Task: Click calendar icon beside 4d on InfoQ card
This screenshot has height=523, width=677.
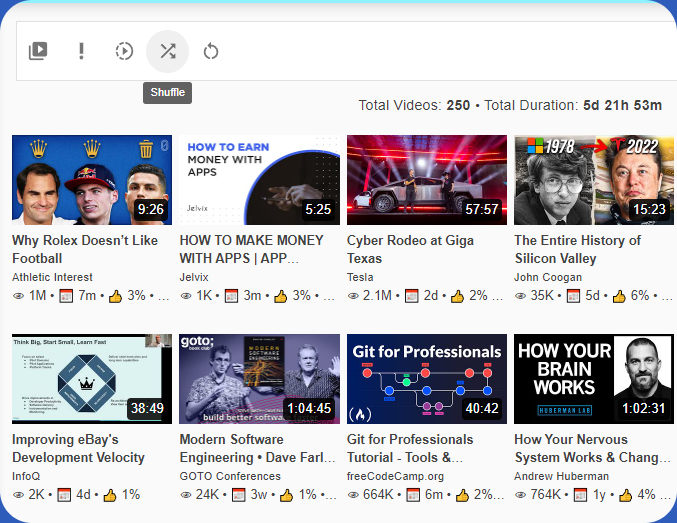Action: (x=64, y=495)
